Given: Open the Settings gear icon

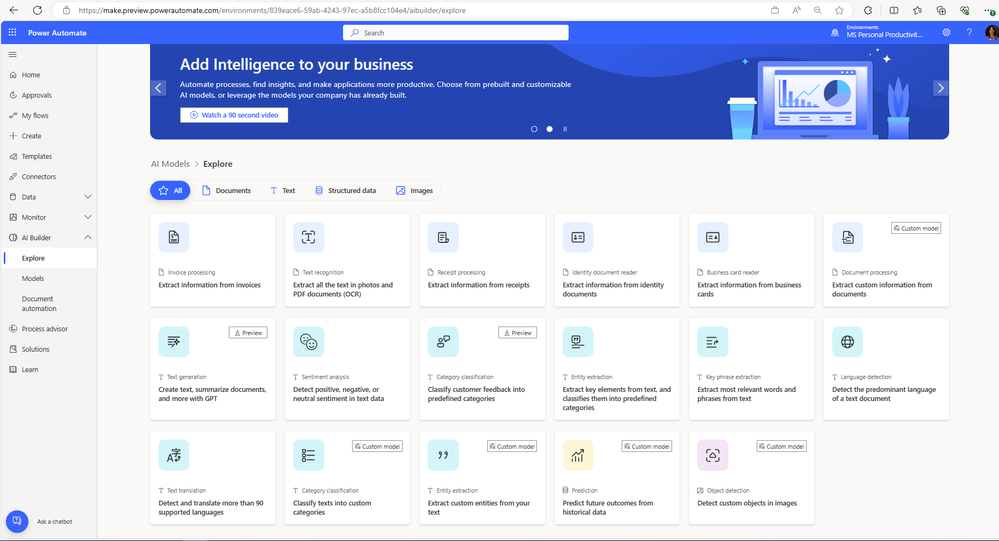Looking at the screenshot, I should (x=946, y=32).
